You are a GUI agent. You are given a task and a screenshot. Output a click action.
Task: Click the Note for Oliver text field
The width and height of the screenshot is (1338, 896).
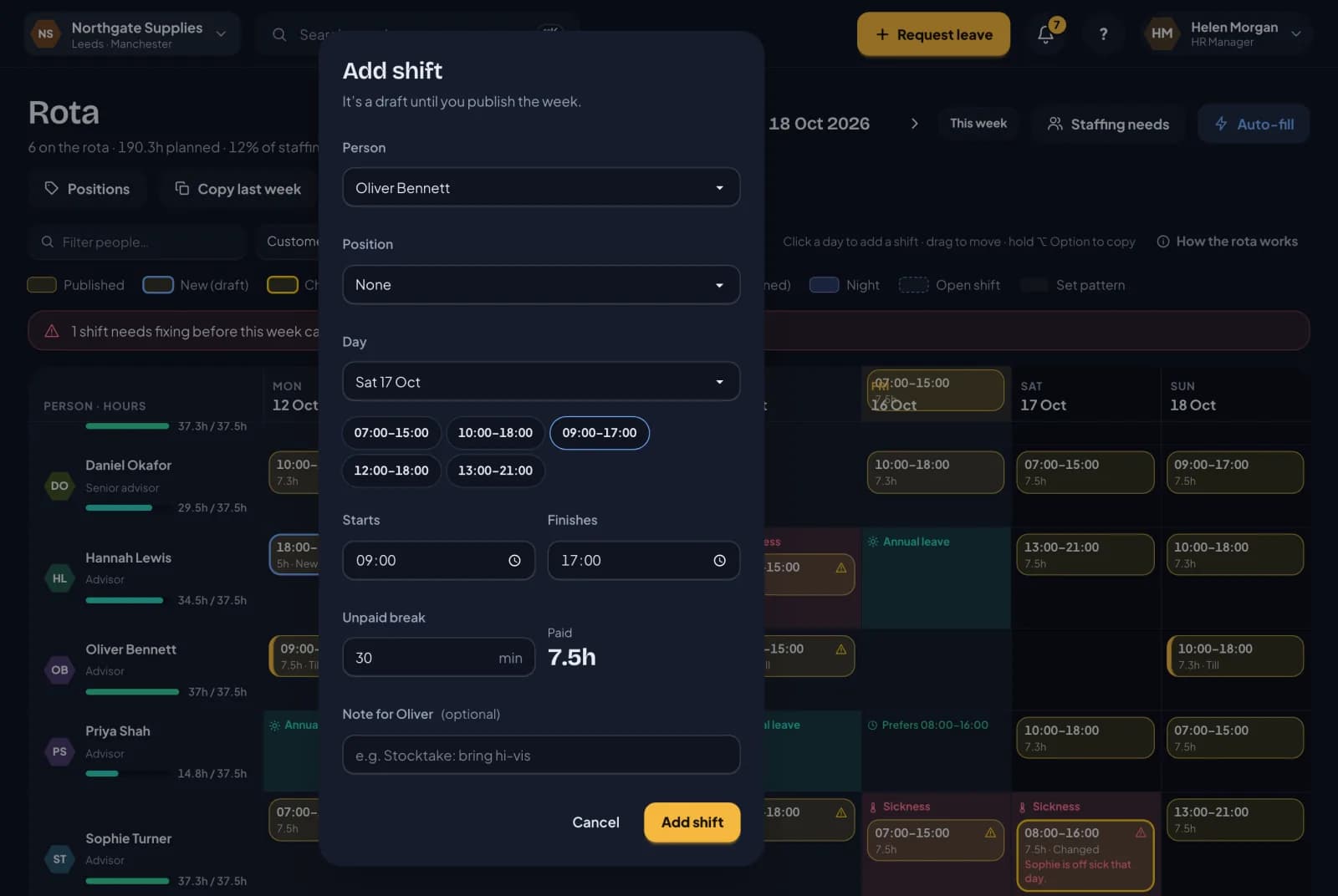pyautogui.click(x=541, y=756)
